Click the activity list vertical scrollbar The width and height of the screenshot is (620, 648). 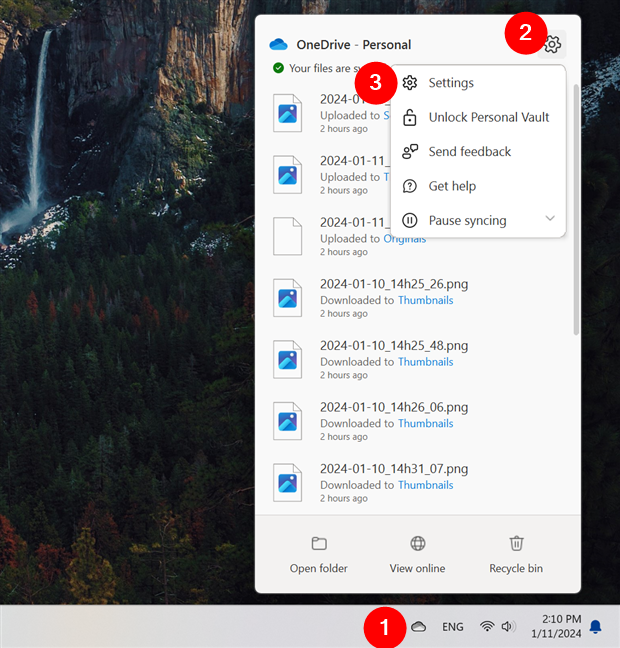click(x=576, y=210)
